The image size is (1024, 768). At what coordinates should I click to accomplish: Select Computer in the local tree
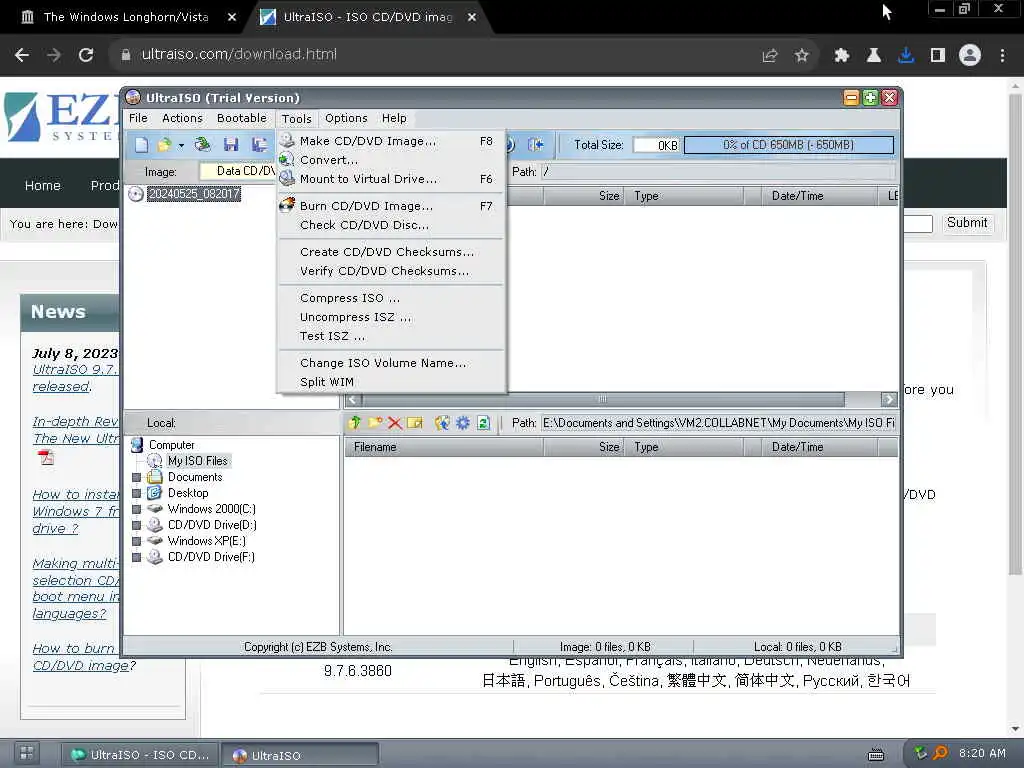pos(171,445)
